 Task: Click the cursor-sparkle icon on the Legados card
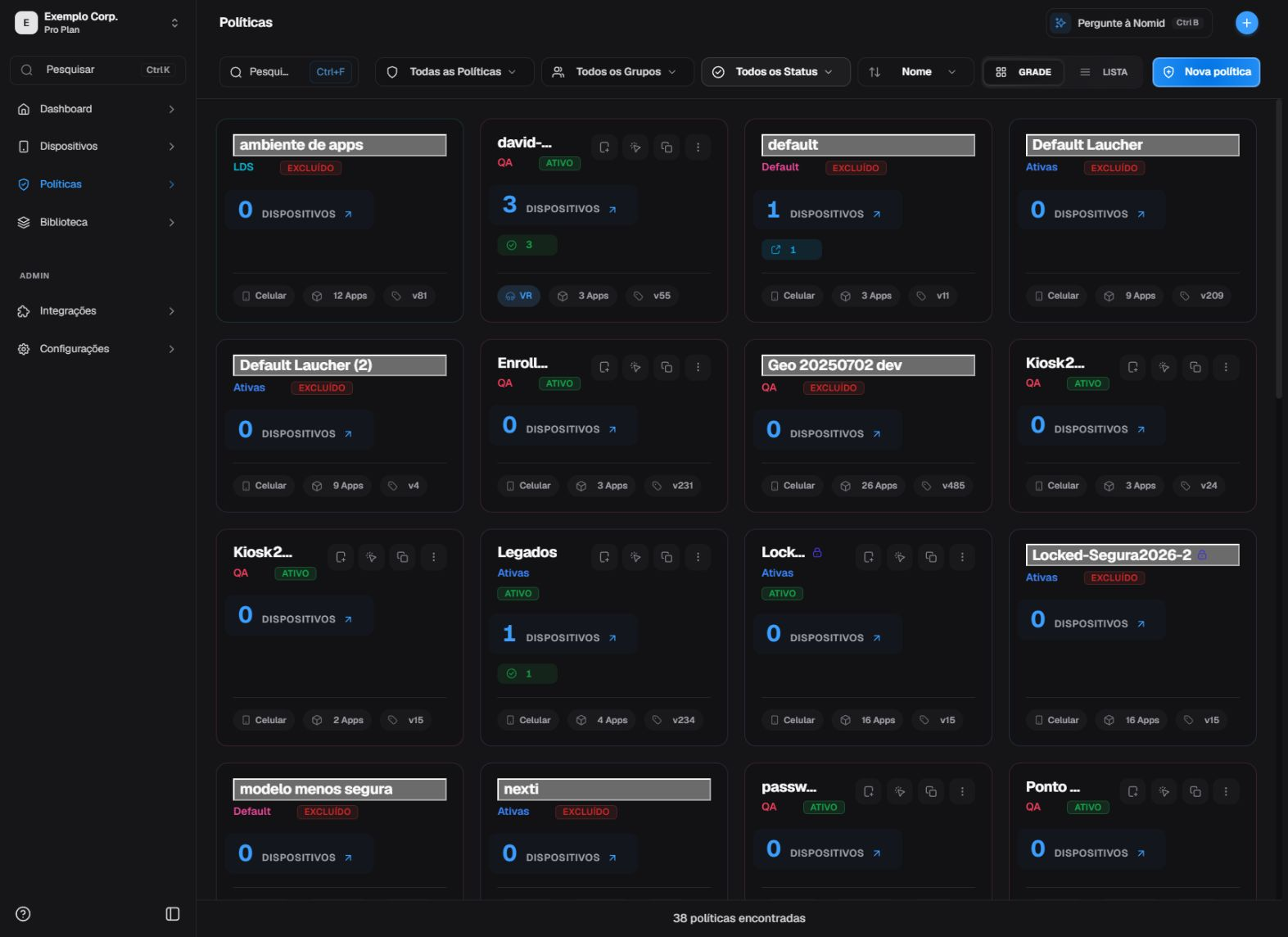click(x=635, y=557)
